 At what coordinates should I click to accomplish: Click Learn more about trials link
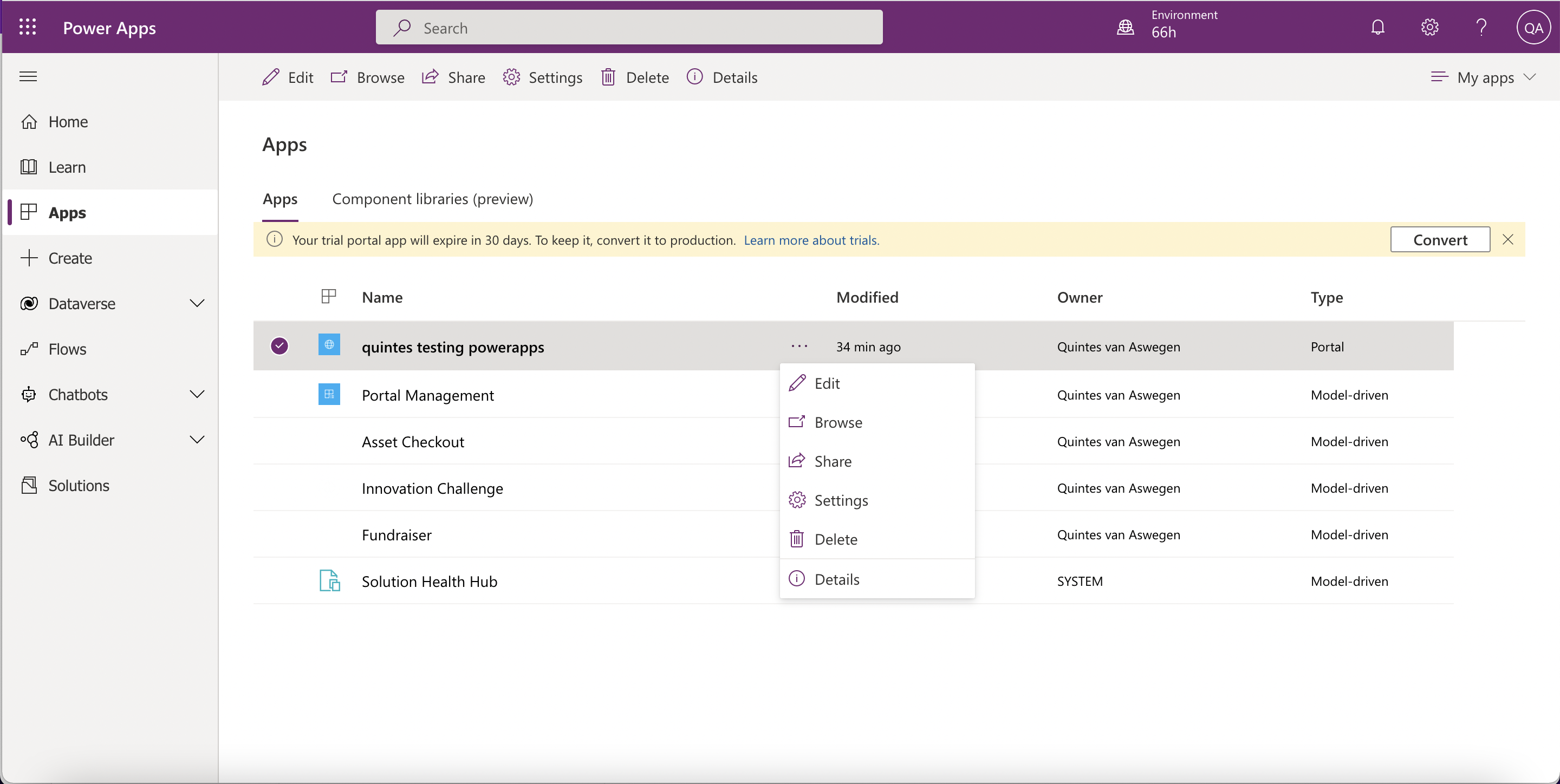click(x=810, y=240)
